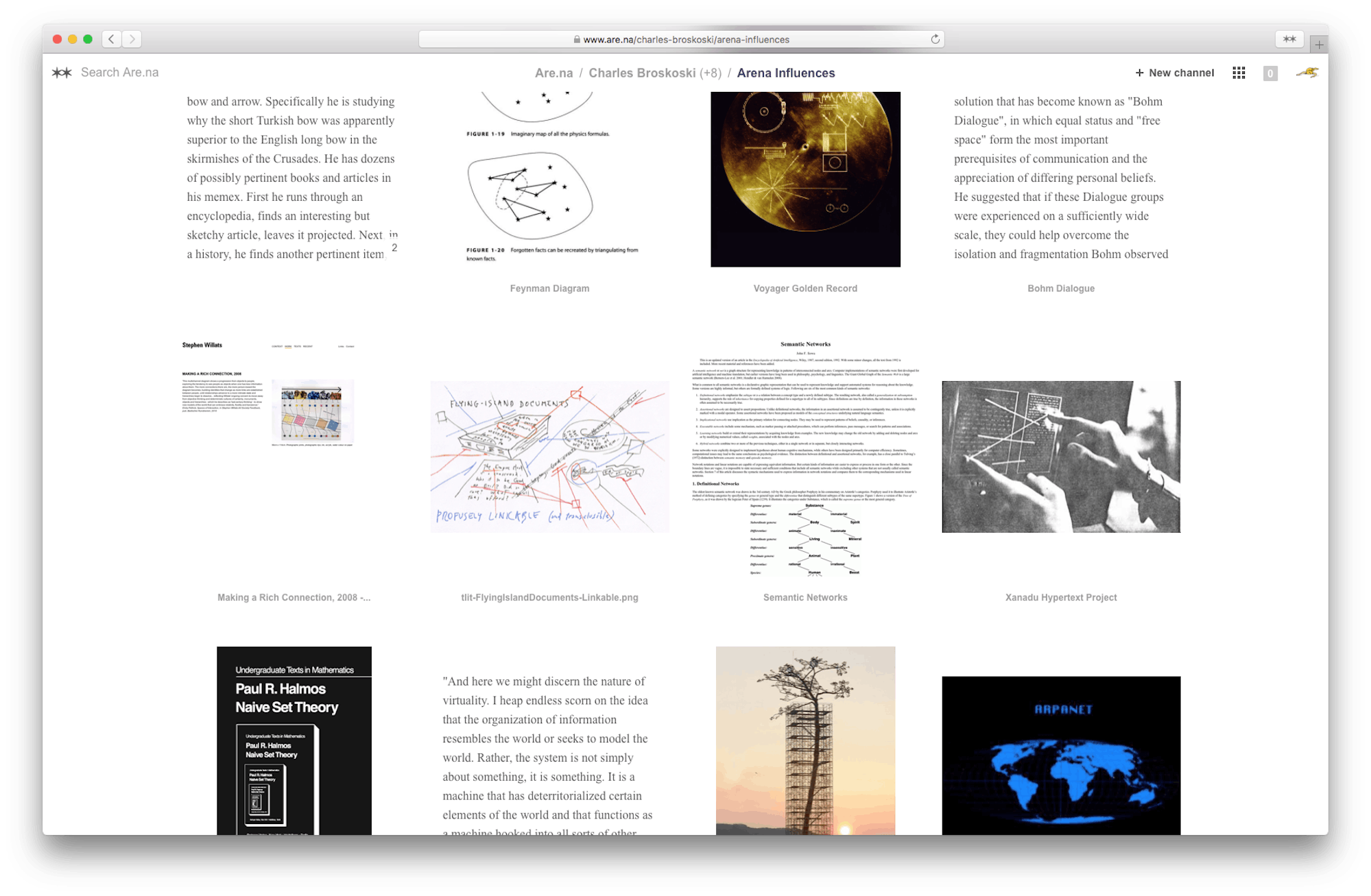Click the notification count badge
The width and height of the screenshot is (1371, 896).
(1269, 73)
